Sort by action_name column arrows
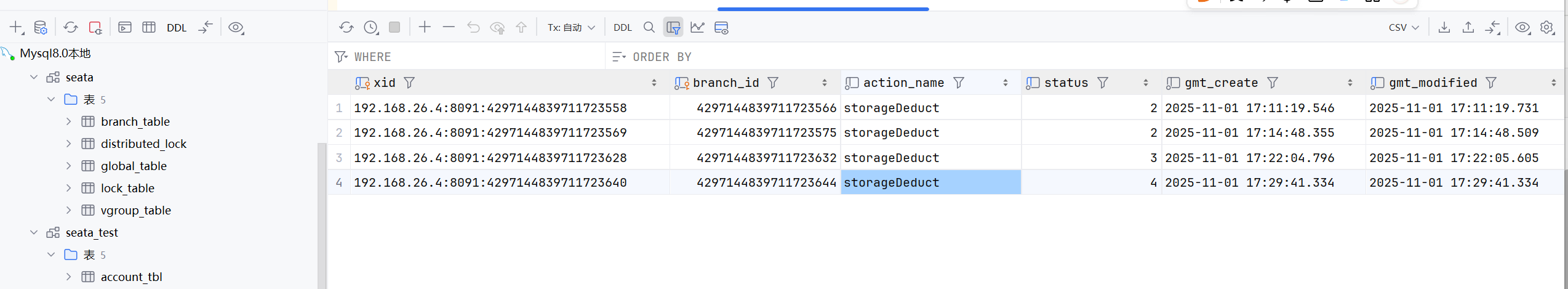 [x=1006, y=83]
